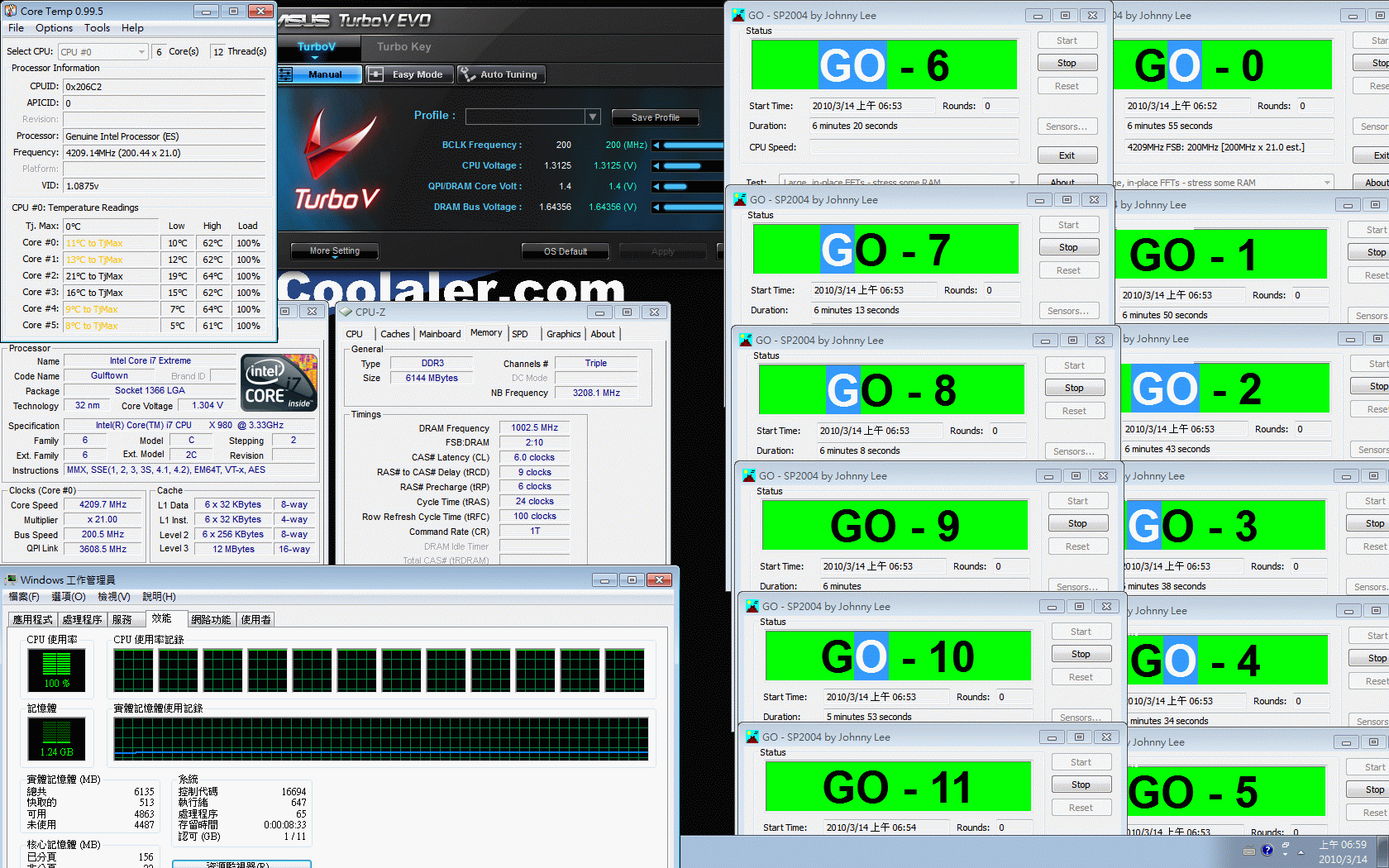Expand More Setting in TurboV EVO

335,251
